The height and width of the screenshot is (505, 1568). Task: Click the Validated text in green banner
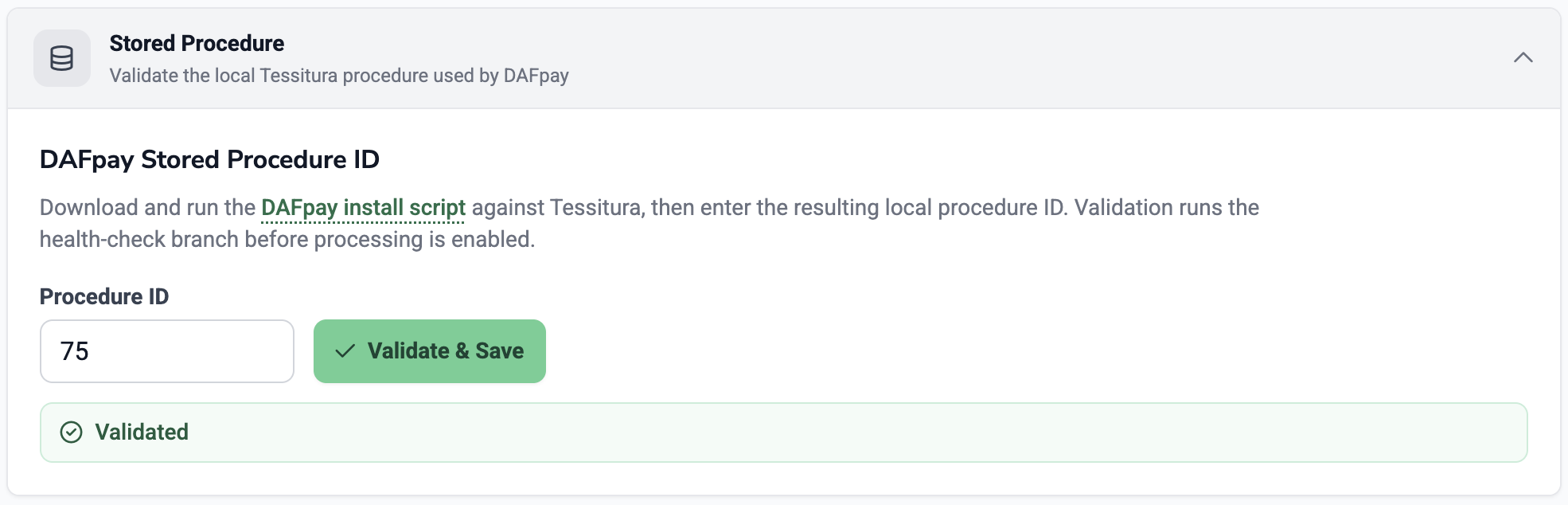[142, 433]
